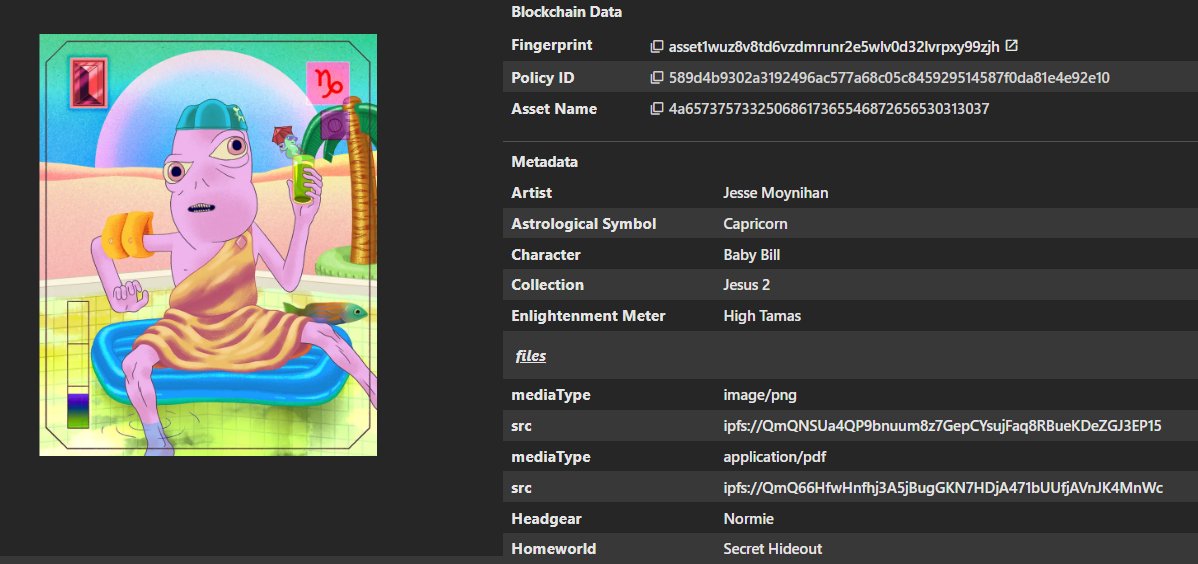The width and height of the screenshot is (1198, 564).
Task: Click the Character label
Action: (x=546, y=255)
